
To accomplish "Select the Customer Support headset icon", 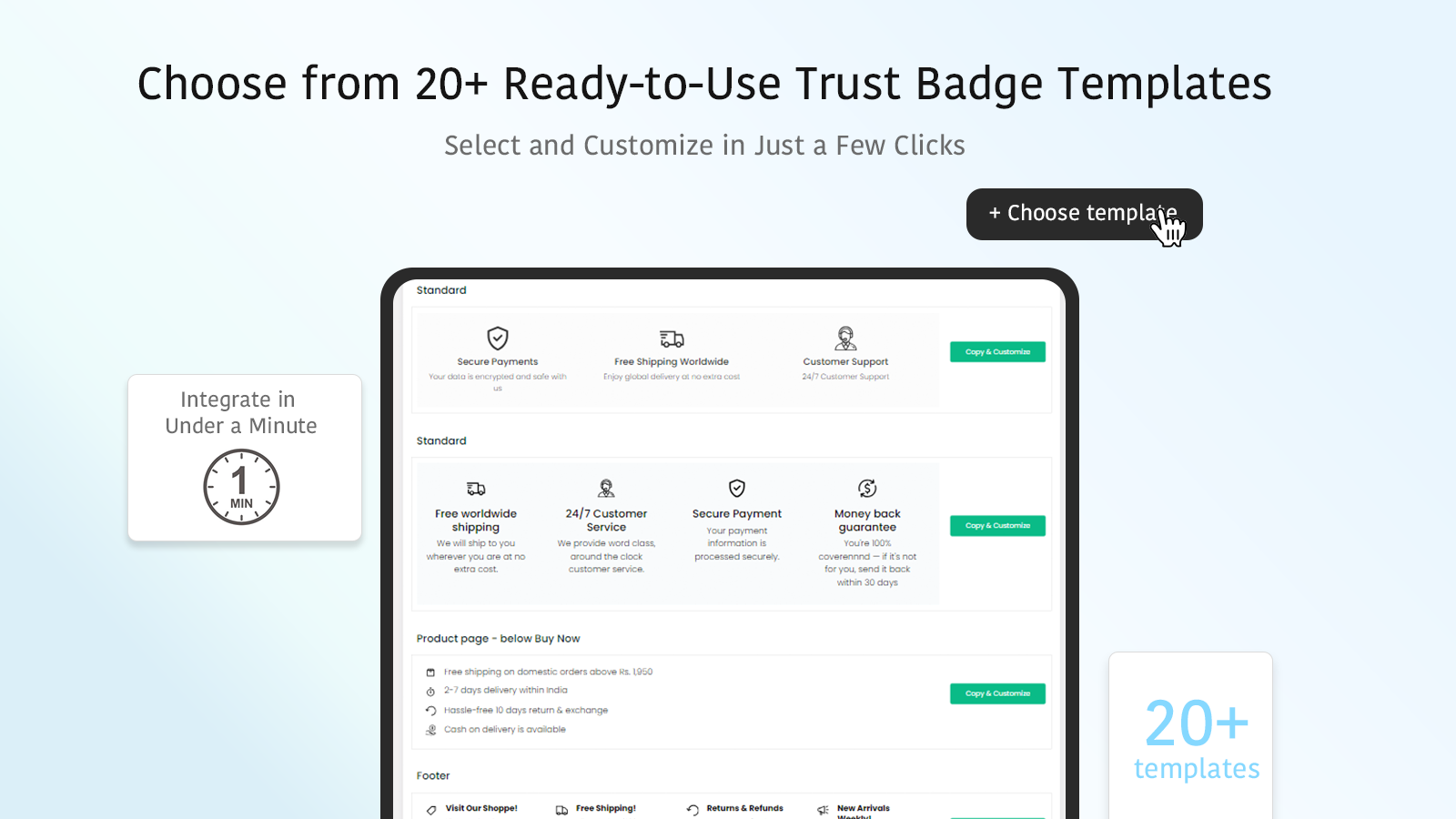I will (x=845, y=339).
